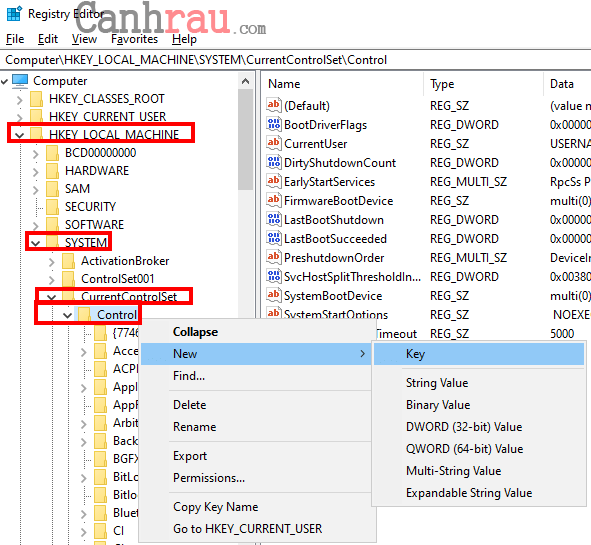Click the folder icon beside SAM

pos(52,188)
